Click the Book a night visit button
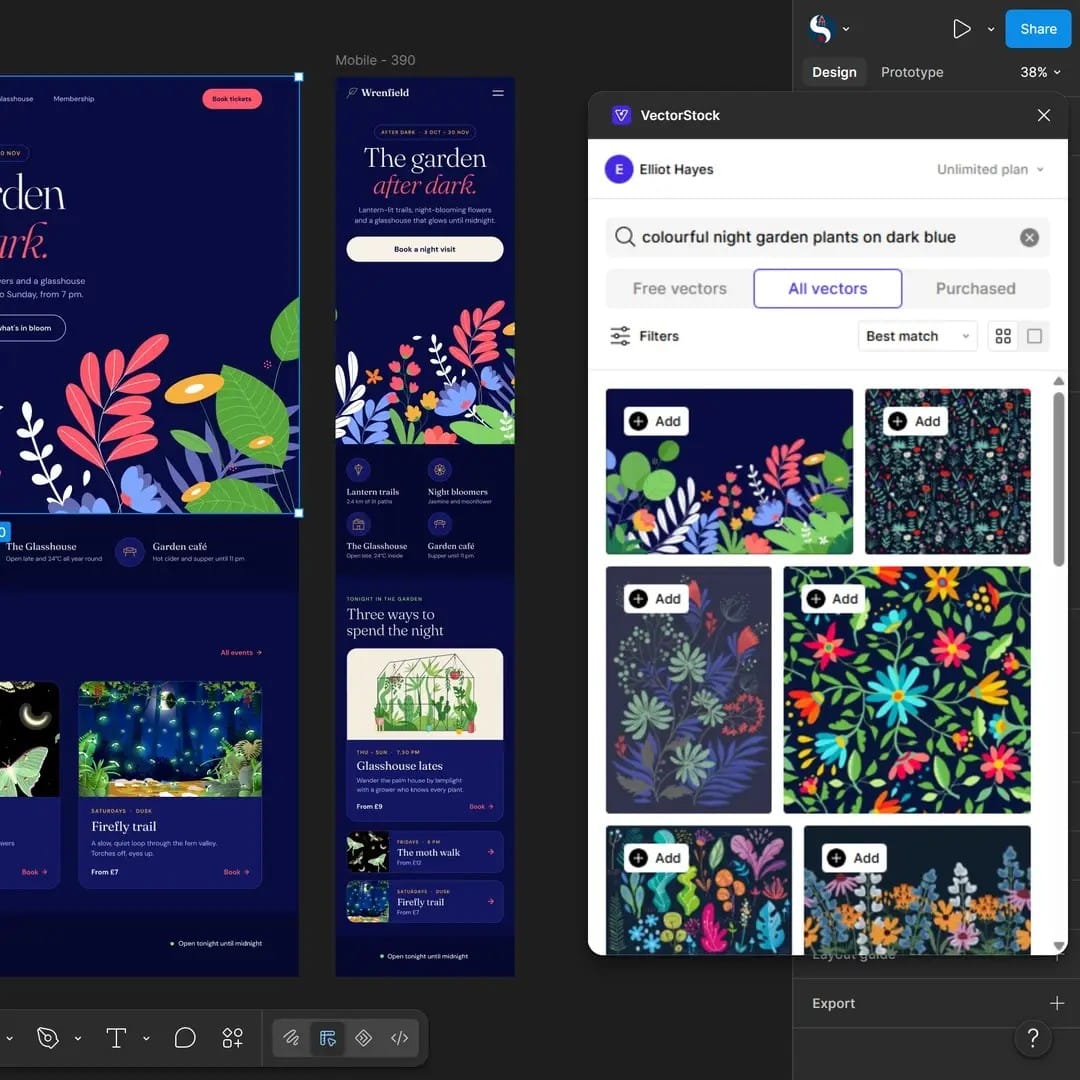The width and height of the screenshot is (1080, 1080). coord(424,249)
